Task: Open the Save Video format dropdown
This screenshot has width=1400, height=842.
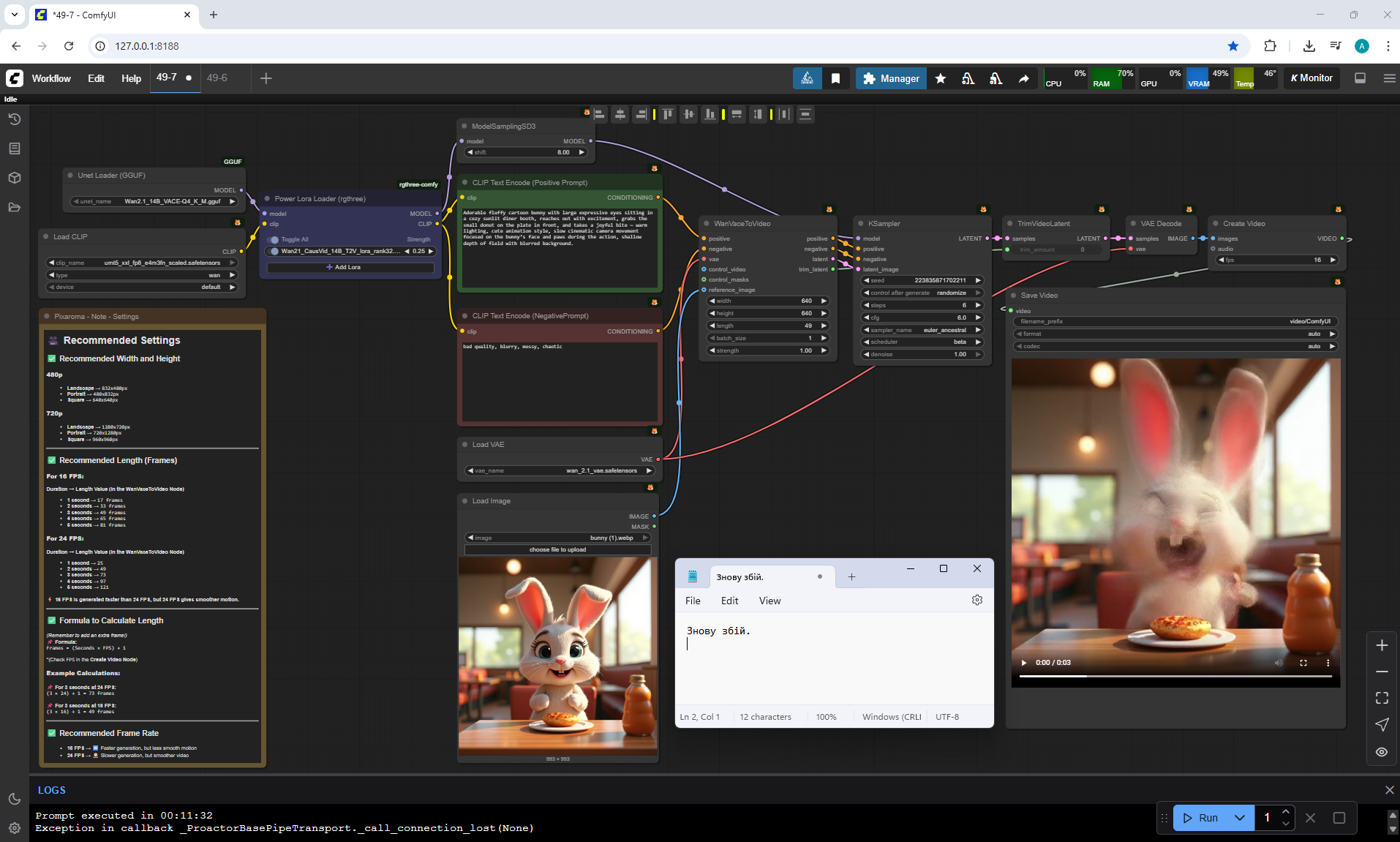Action: [x=1175, y=334]
